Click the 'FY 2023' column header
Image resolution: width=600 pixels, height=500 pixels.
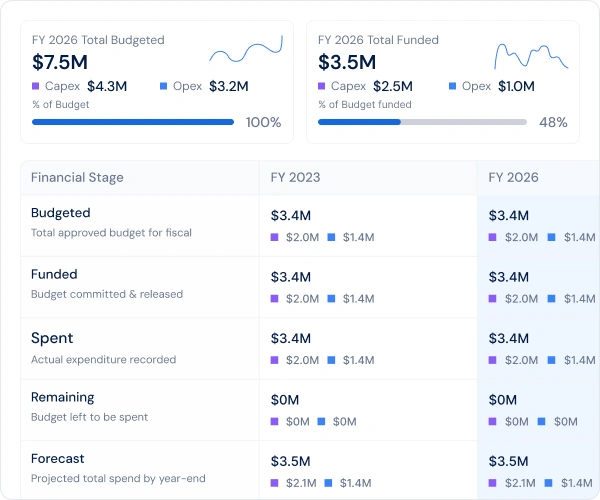[295, 178]
